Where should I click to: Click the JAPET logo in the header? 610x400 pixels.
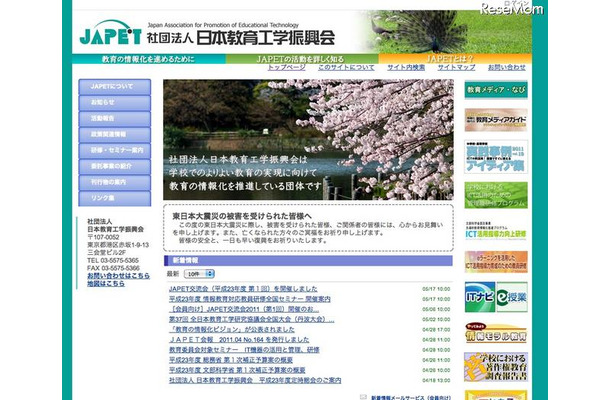coord(110,33)
